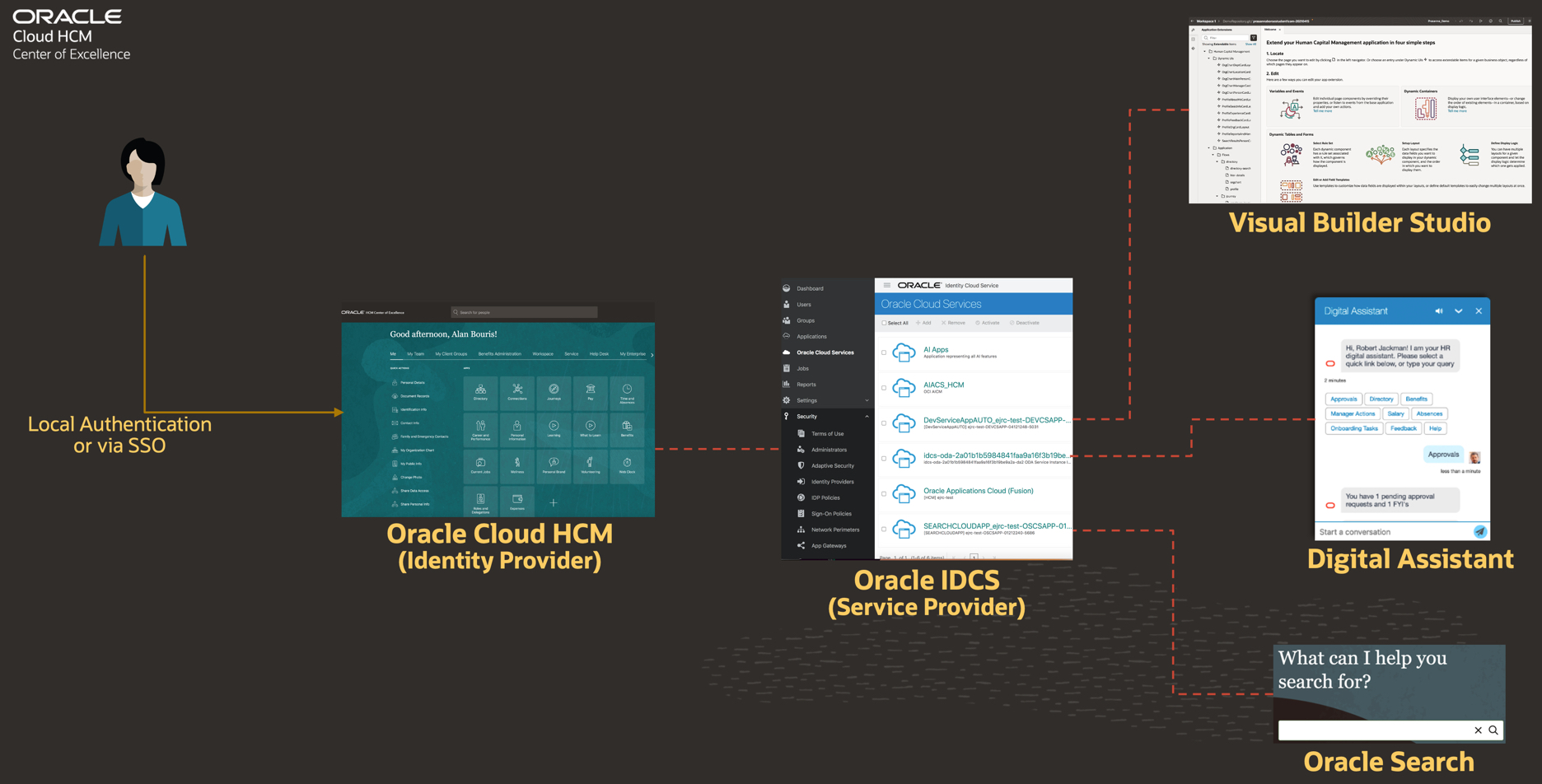
Task: Expand the Settings section in IDCS sidebar
Action: click(x=867, y=401)
